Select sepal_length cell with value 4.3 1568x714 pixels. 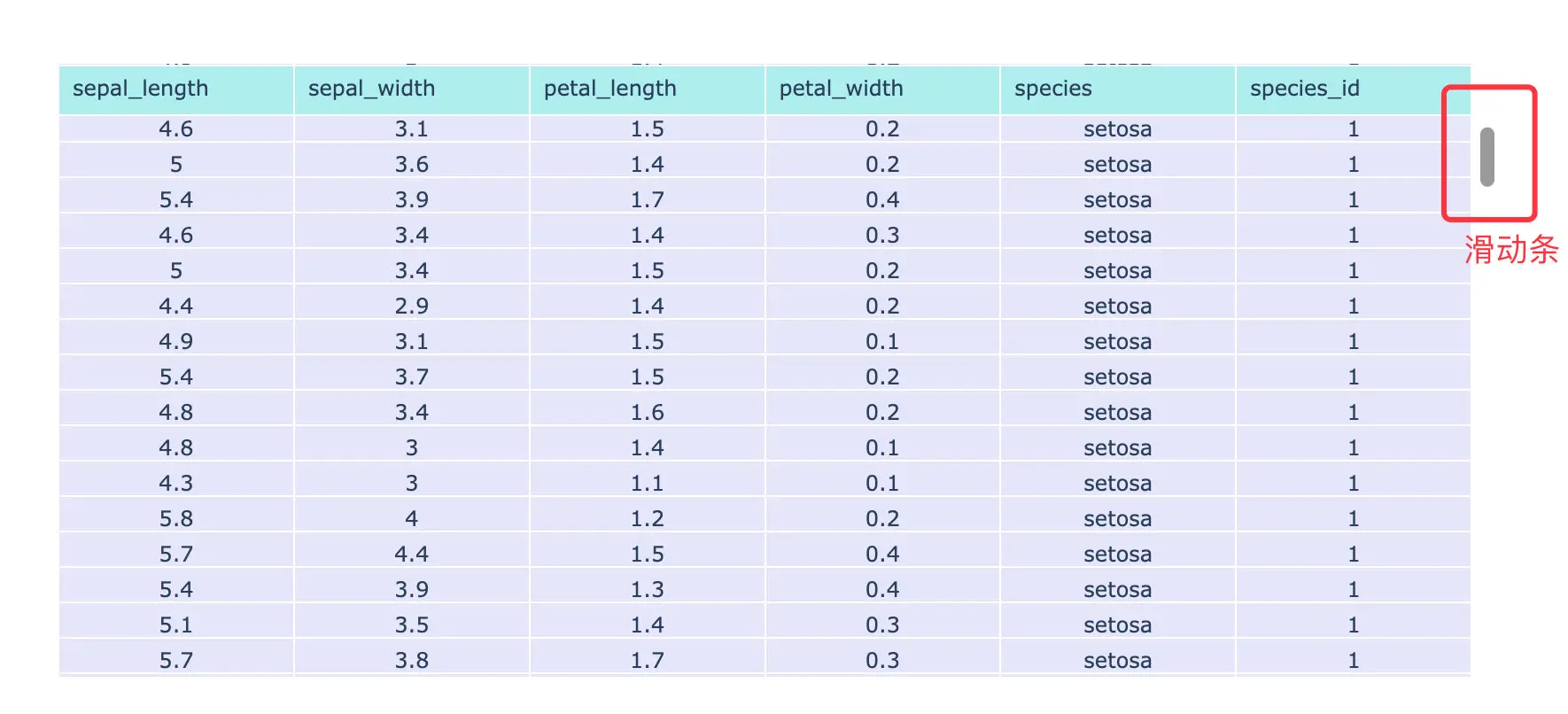coord(175,484)
